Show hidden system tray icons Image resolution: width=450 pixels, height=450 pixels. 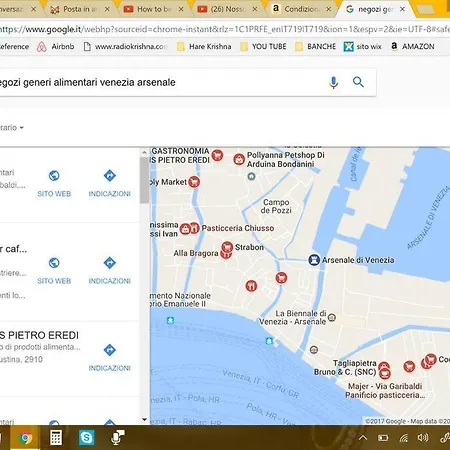[x=363, y=438]
